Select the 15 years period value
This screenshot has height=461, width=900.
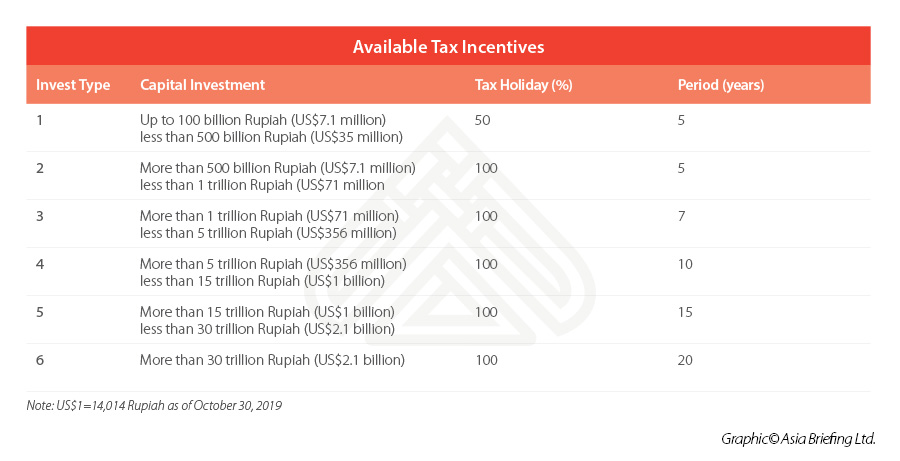point(685,312)
